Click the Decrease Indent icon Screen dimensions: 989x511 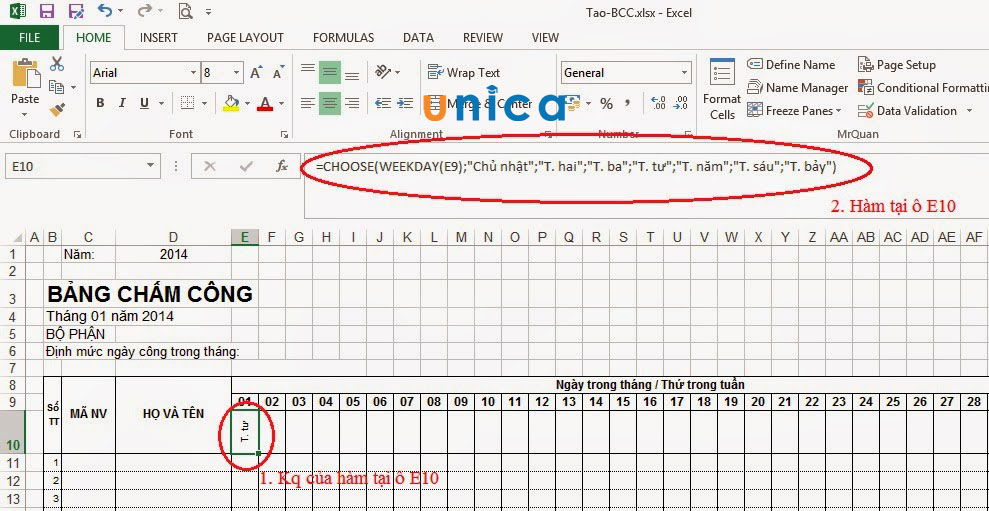click(x=383, y=103)
